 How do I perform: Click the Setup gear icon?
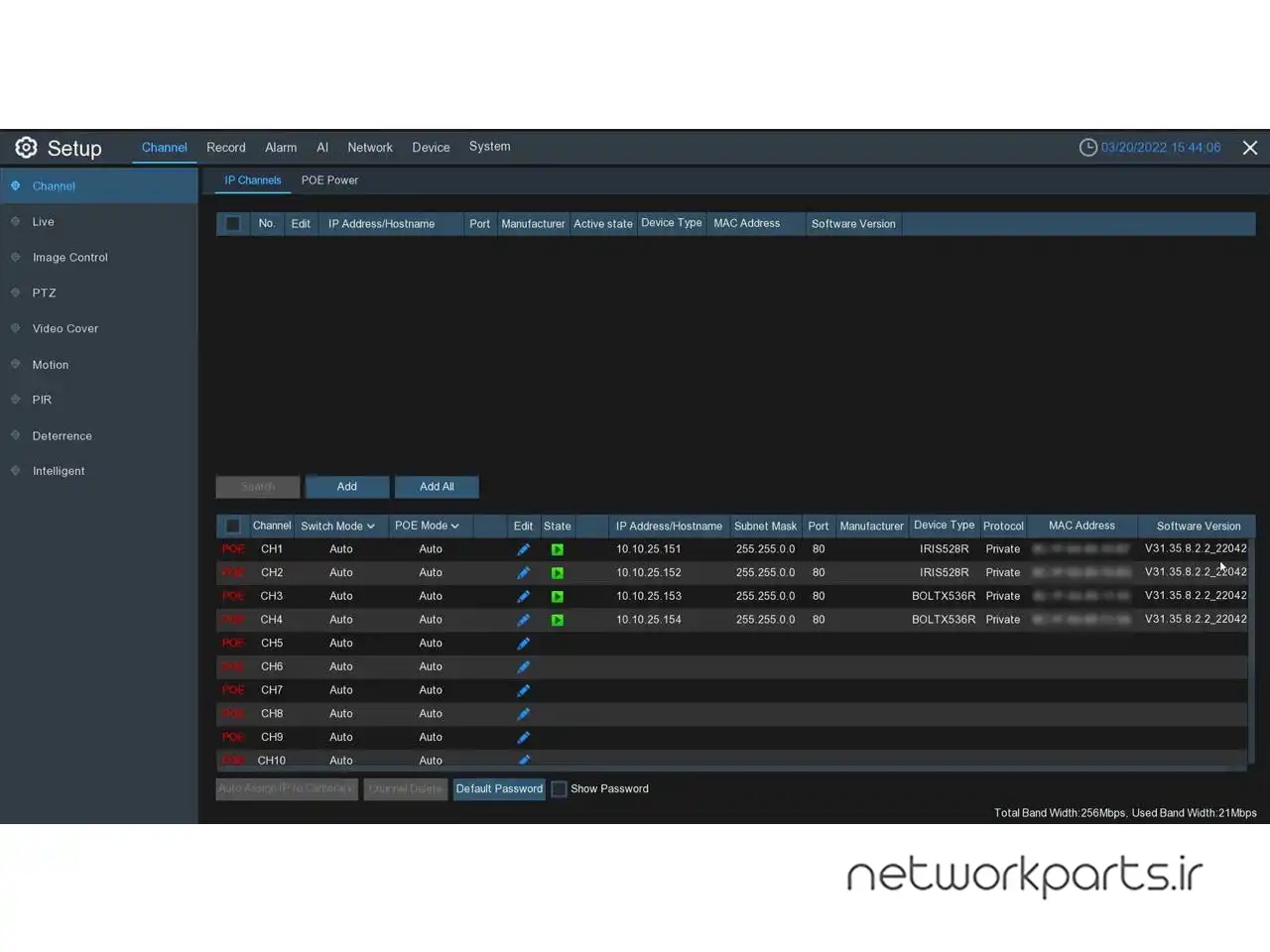tap(27, 148)
